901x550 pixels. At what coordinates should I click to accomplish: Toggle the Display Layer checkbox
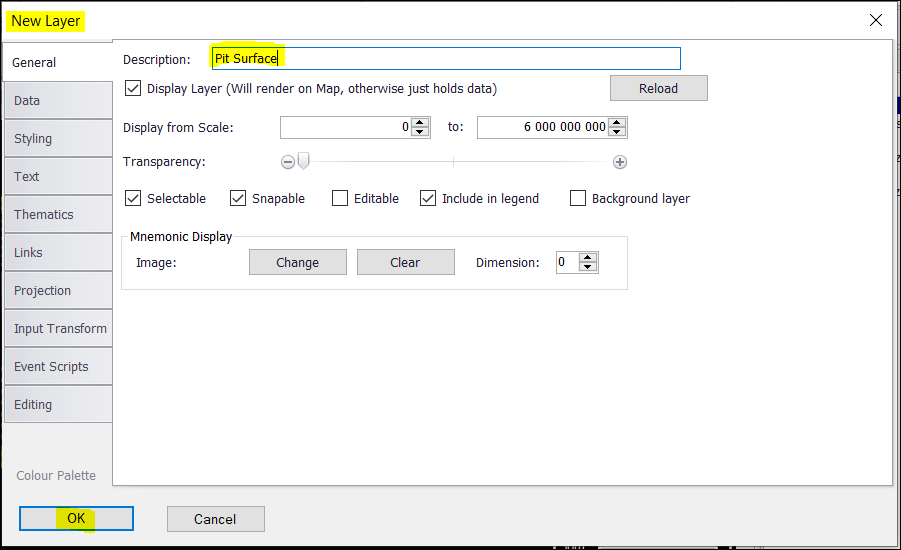[133, 88]
